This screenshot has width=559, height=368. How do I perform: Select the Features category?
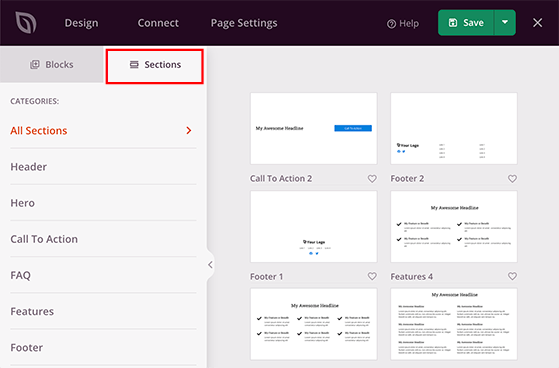[103, 311]
